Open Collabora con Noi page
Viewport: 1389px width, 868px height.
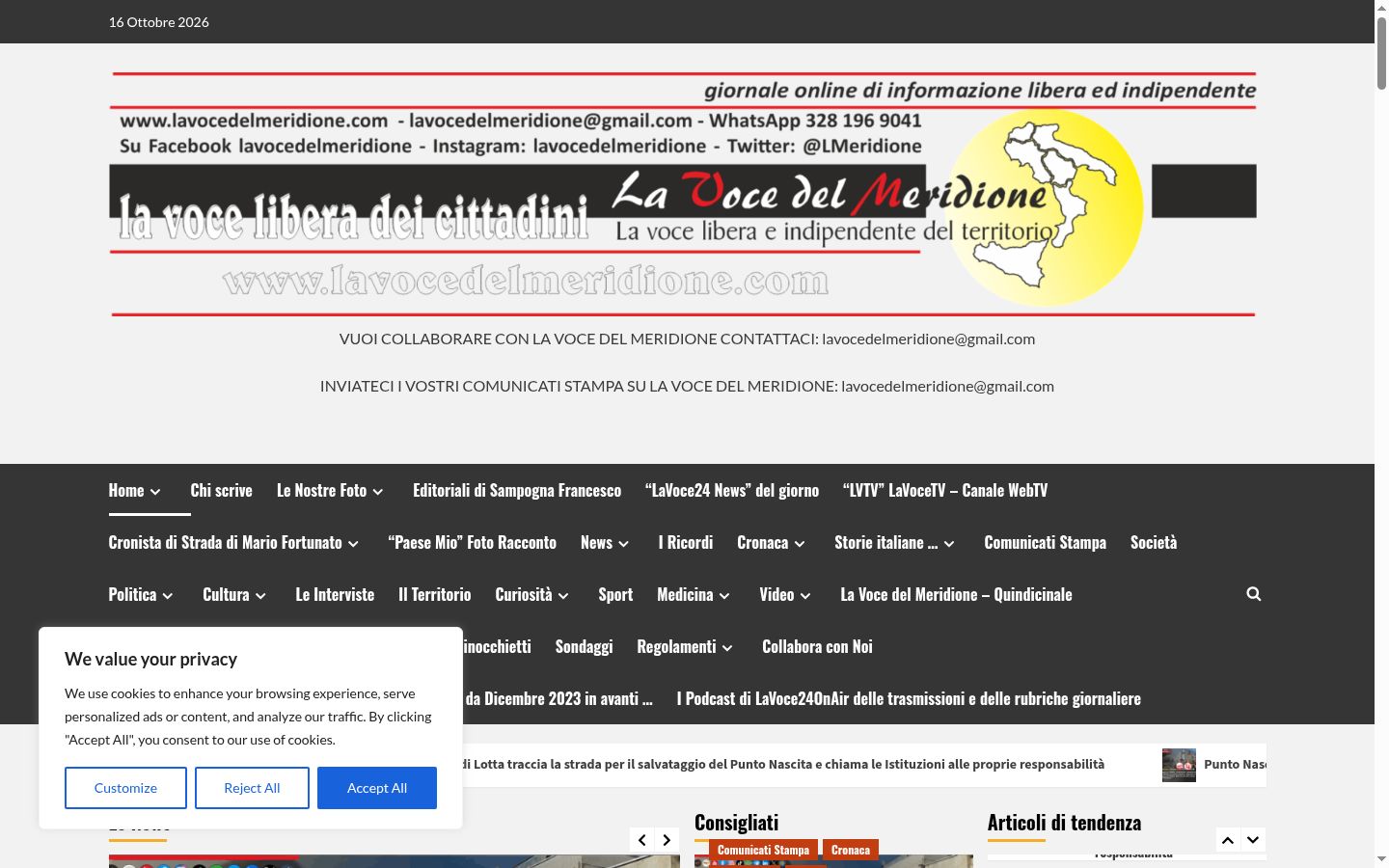pyautogui.click(x=817, y=646)
